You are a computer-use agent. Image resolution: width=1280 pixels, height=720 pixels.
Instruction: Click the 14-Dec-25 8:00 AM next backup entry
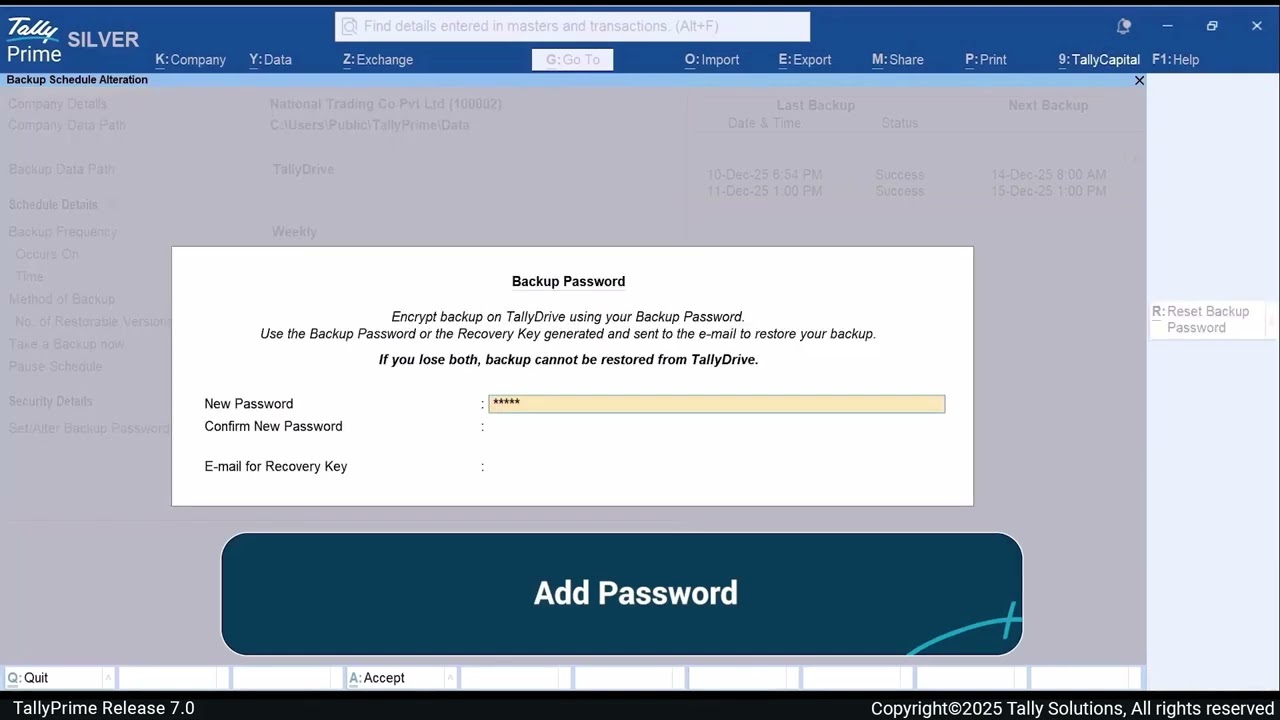coord(1048,174)
